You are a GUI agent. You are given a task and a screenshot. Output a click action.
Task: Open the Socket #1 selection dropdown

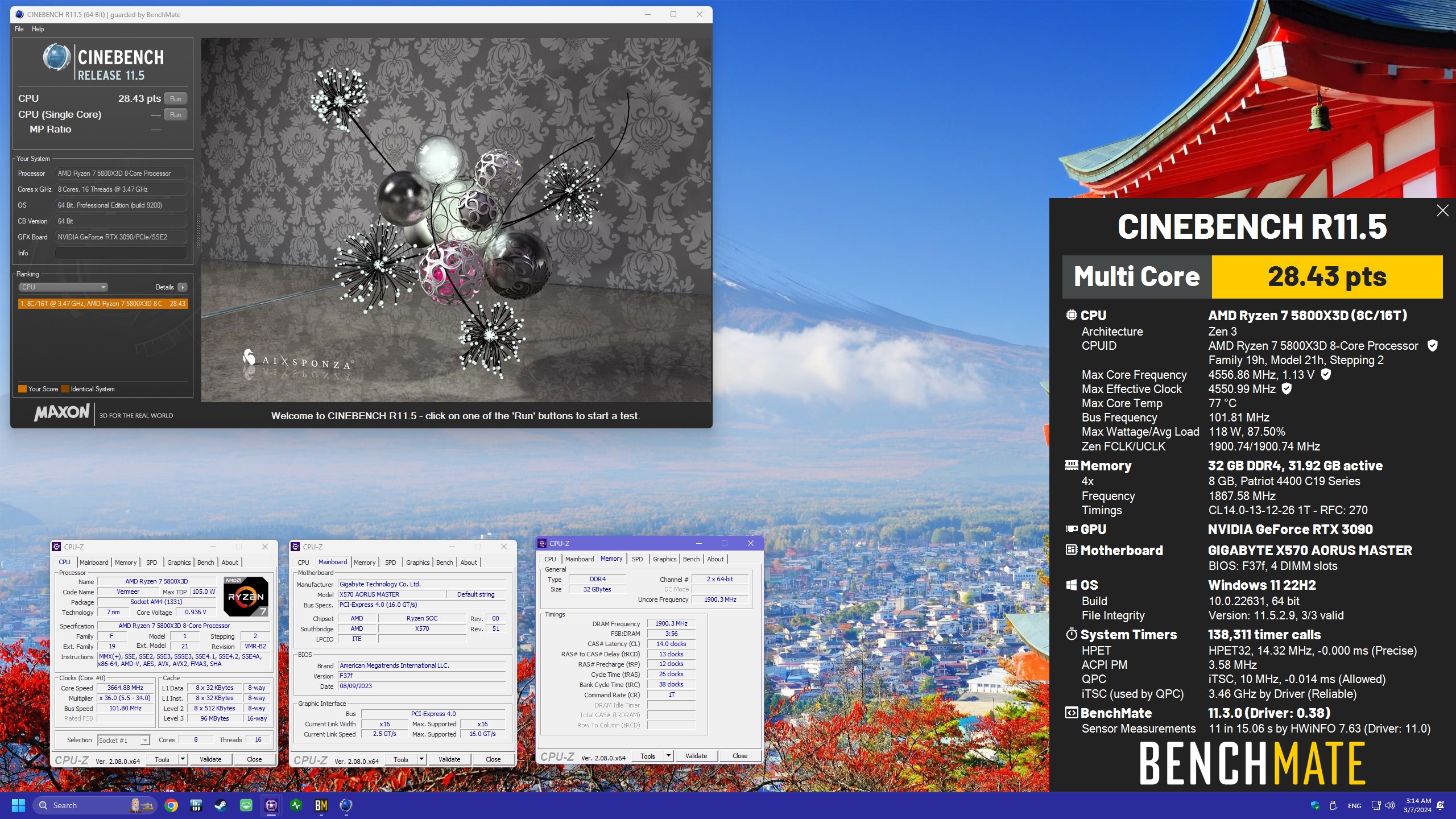(x=123, y=740)
